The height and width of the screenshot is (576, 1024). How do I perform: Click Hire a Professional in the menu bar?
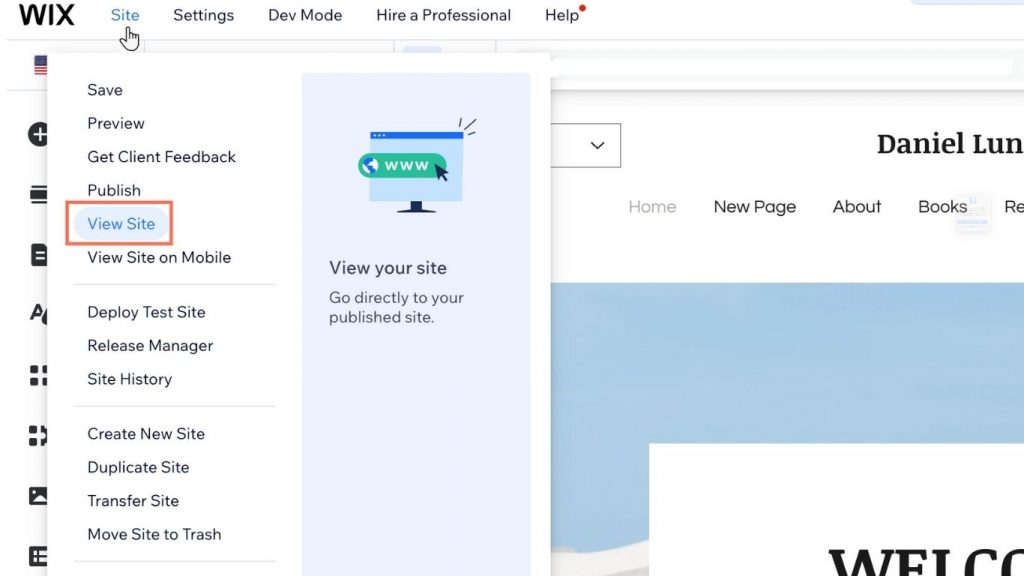(x=443, y=15)
